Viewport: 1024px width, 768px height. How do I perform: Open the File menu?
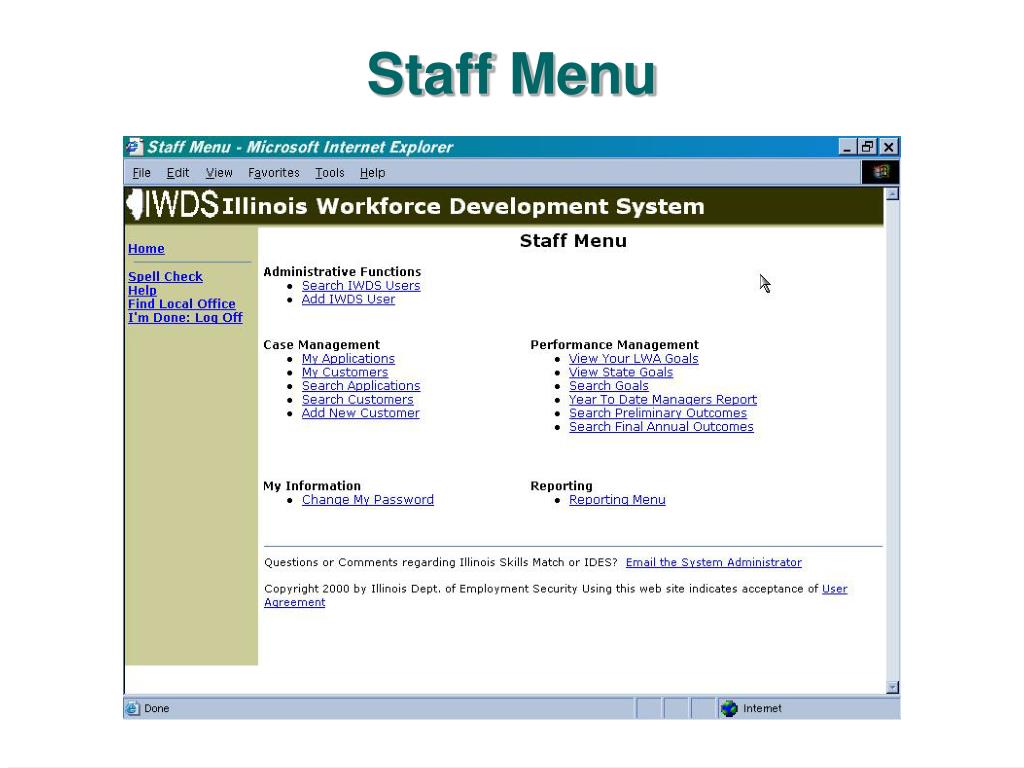pos(141,173)
